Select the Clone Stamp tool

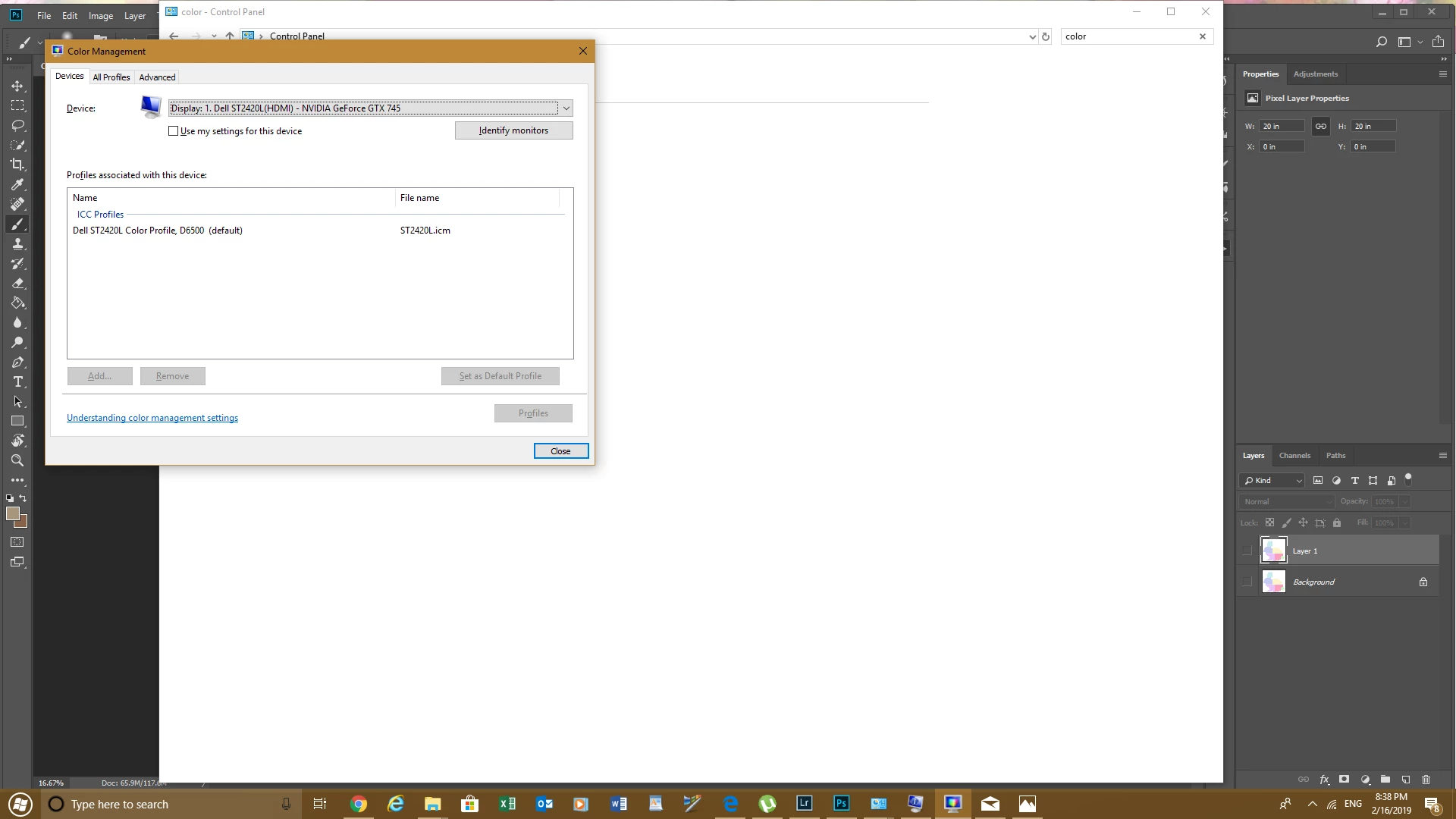[17, 243]
